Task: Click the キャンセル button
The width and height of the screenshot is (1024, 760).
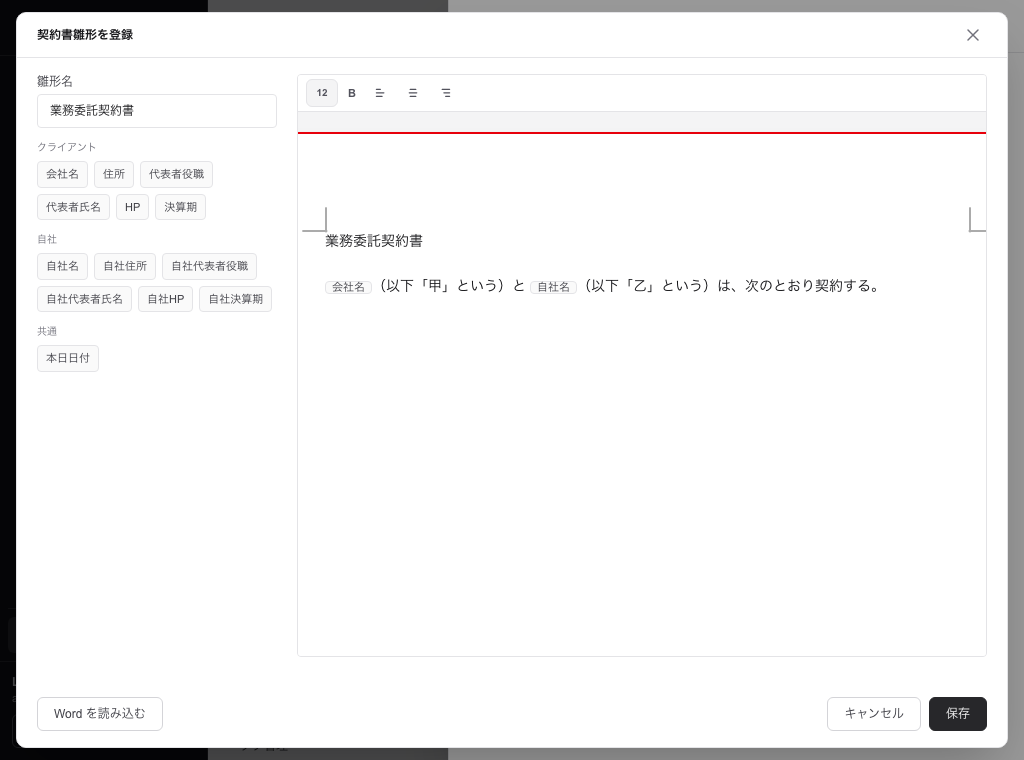Action: tap(874, 714)
